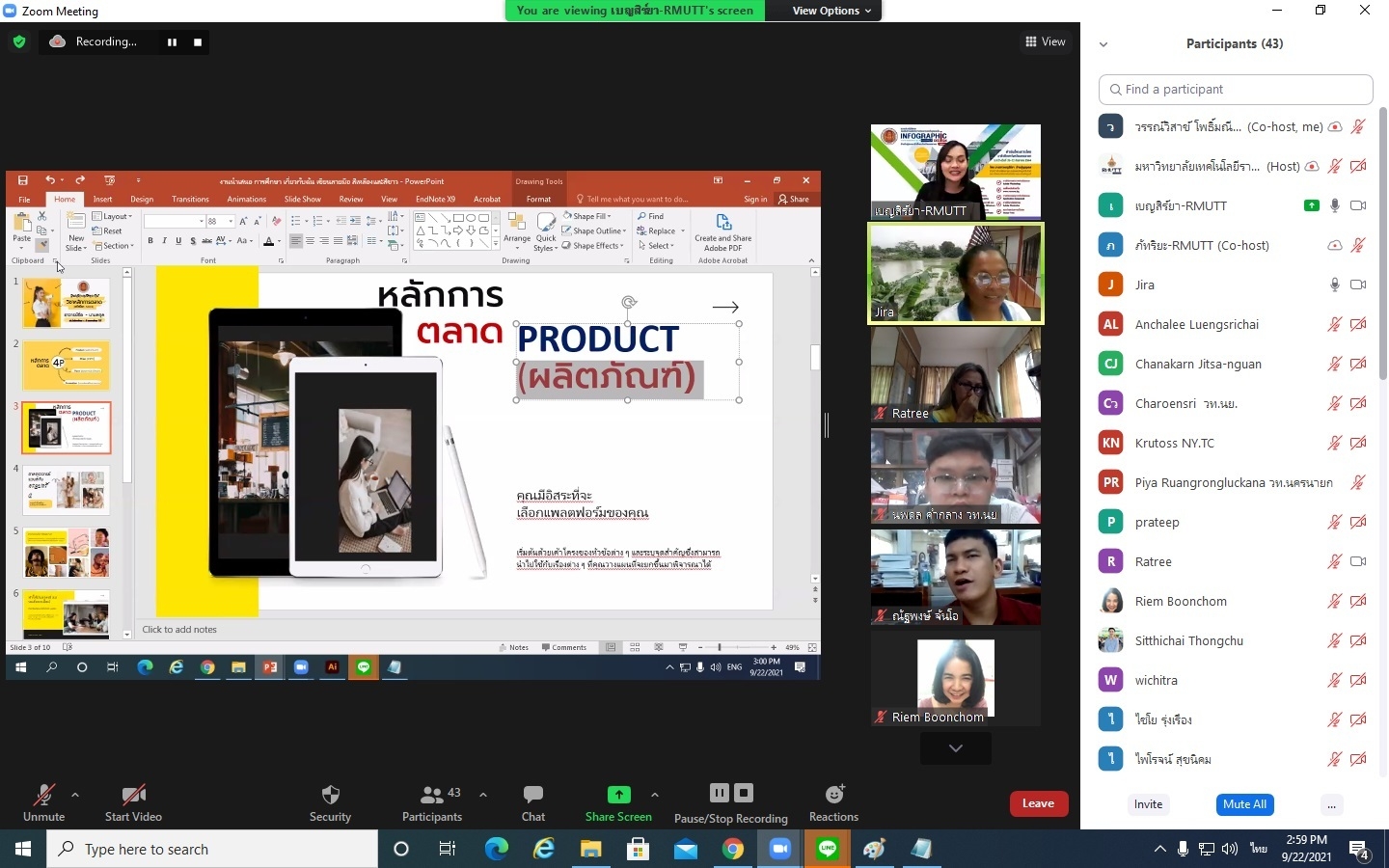The width and height of the screenshot is (1389, 868).
Task: Stop the recording via top-left stop icon
Action: point(198,42)
